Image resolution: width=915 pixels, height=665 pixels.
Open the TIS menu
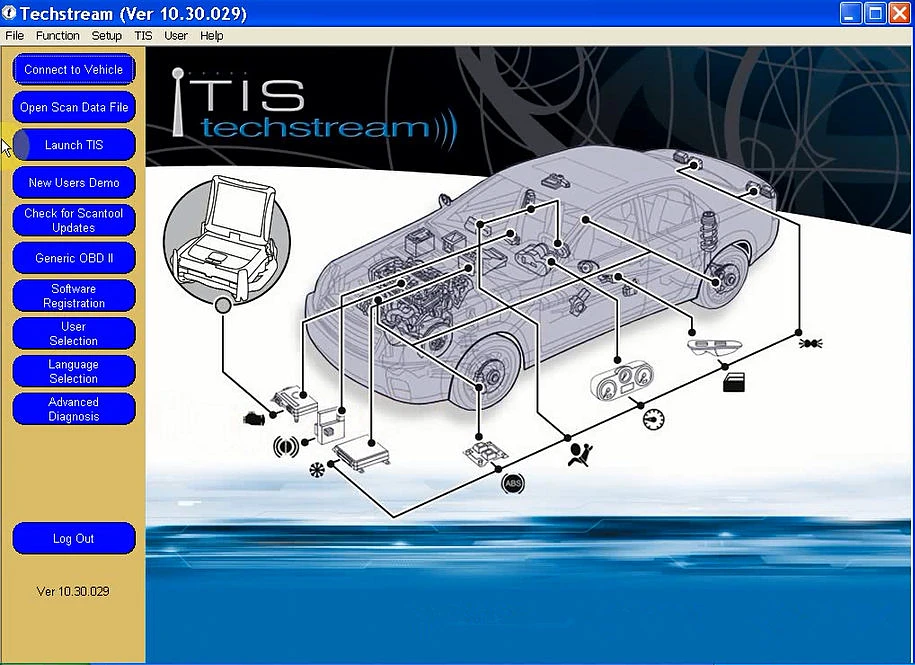click(143, 36)
